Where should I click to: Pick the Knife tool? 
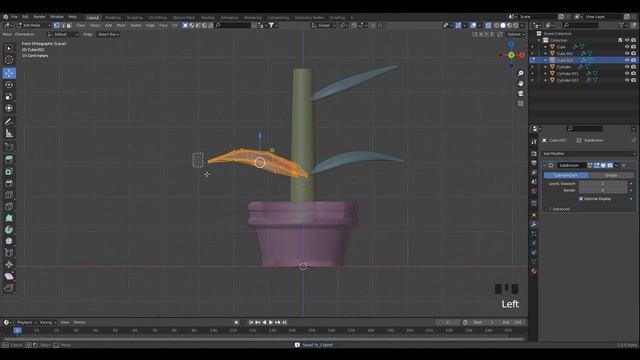tap(9, 207)
